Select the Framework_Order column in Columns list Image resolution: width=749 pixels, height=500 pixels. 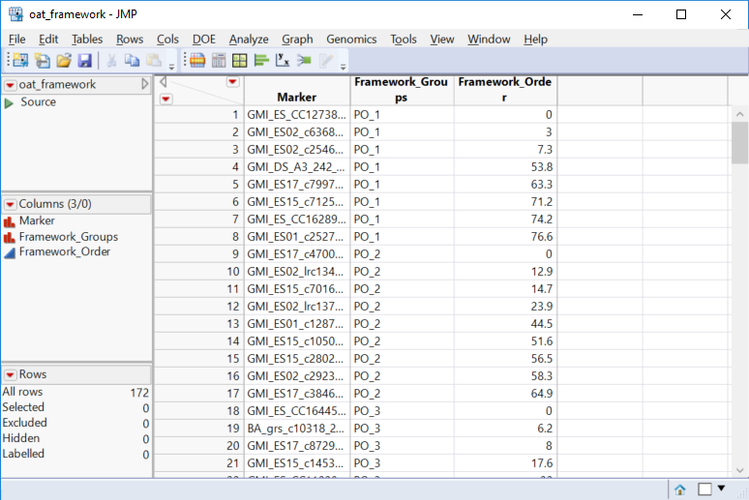coord(64,252)
